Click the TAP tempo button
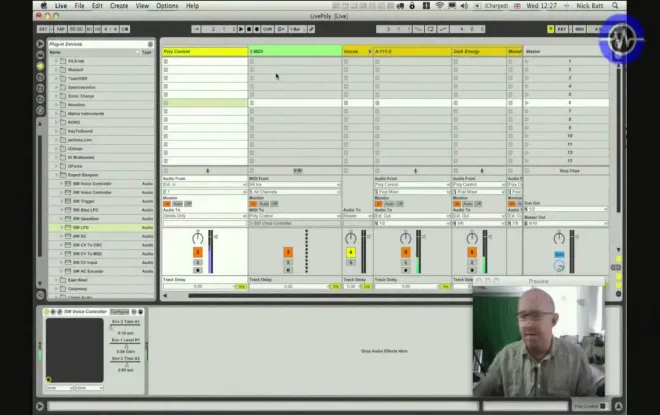The width and height of the screenshot is (660, 415). point(61,29)
